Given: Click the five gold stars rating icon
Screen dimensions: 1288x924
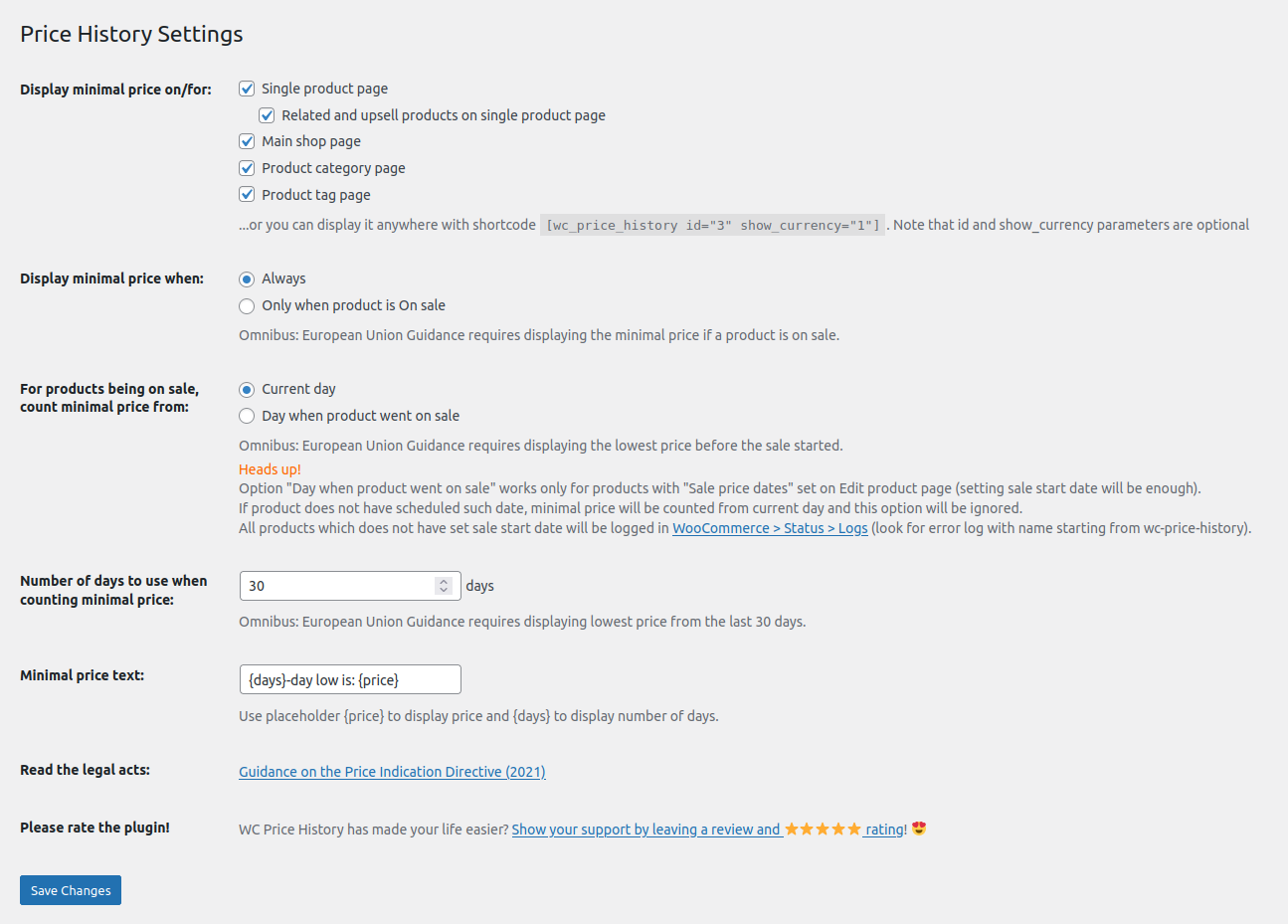Looking at the screenshot, I should [823, 830].
